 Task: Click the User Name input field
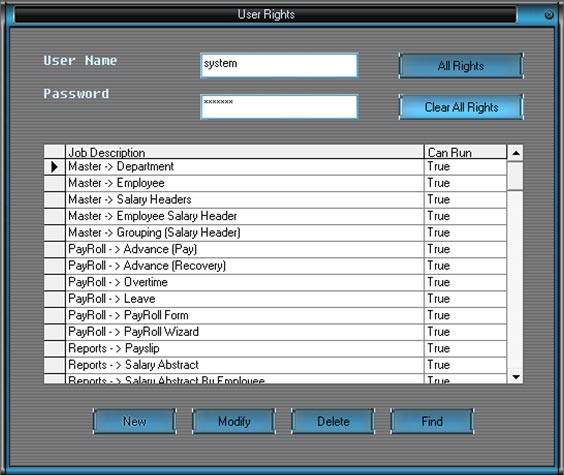point(279,65)
